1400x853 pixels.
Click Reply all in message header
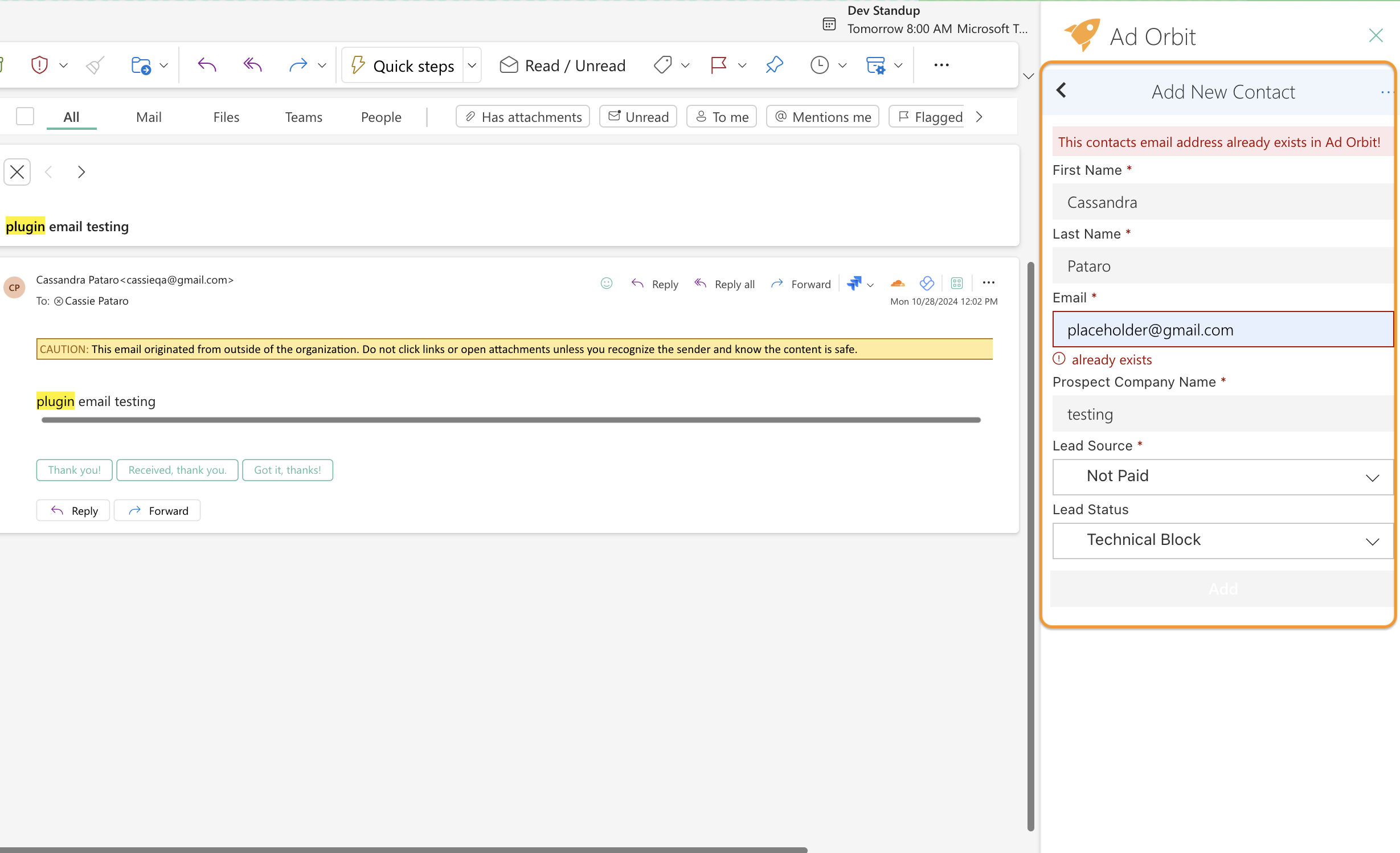point(724,284)
